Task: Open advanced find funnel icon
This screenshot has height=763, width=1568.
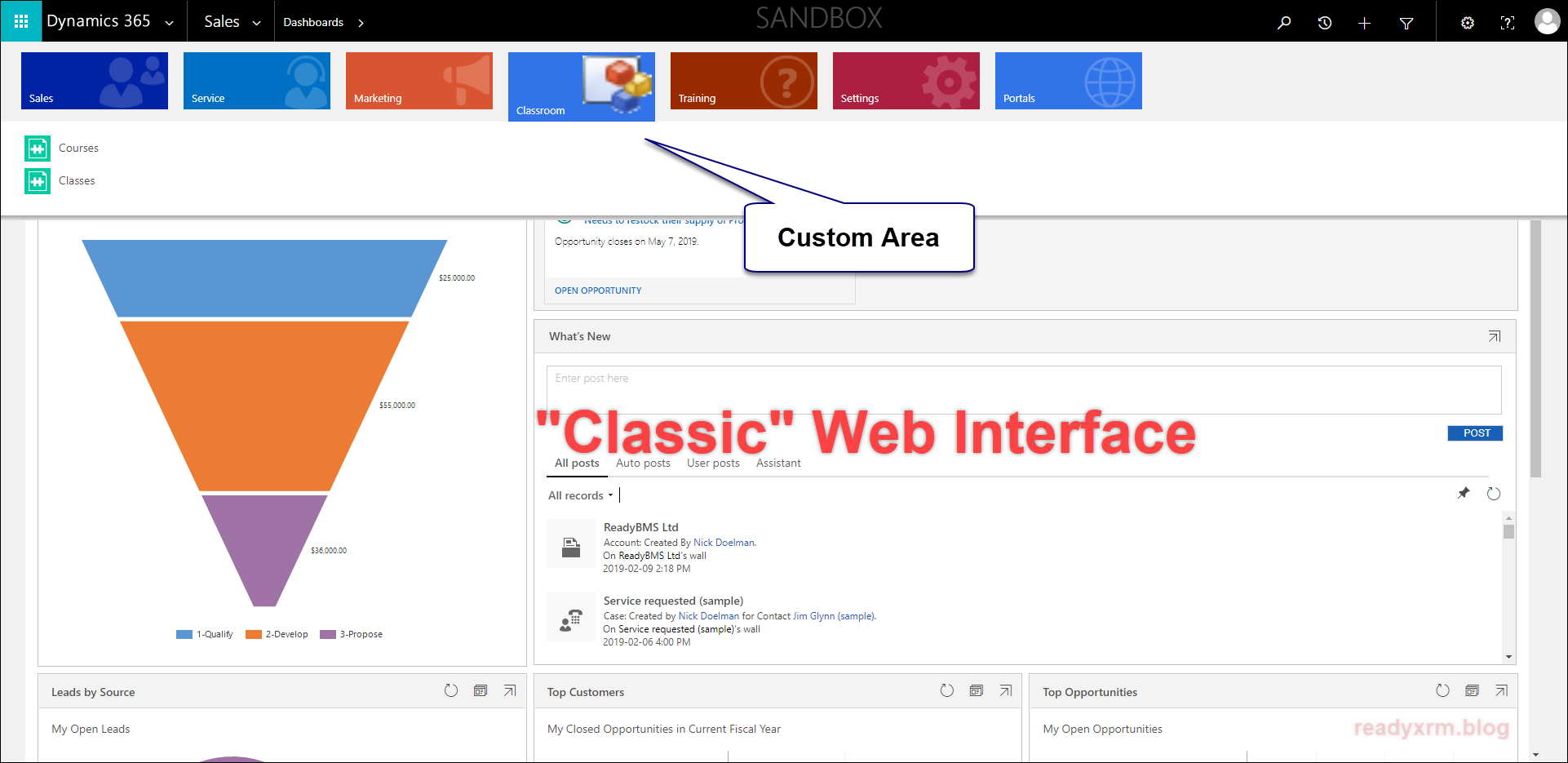Action: pos(1406,23)
